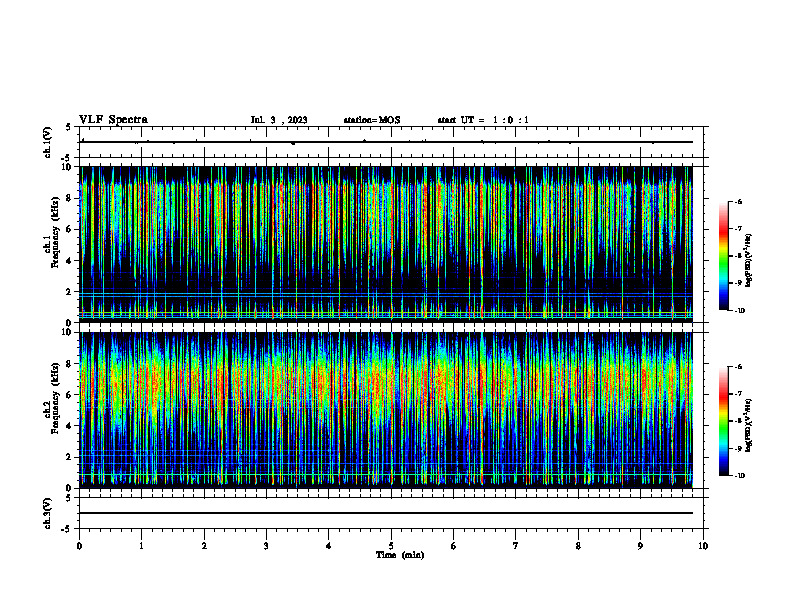792x612 pixels.
Task: Click the "start UT = 1:0:1" text
Action: coord(483,120)
